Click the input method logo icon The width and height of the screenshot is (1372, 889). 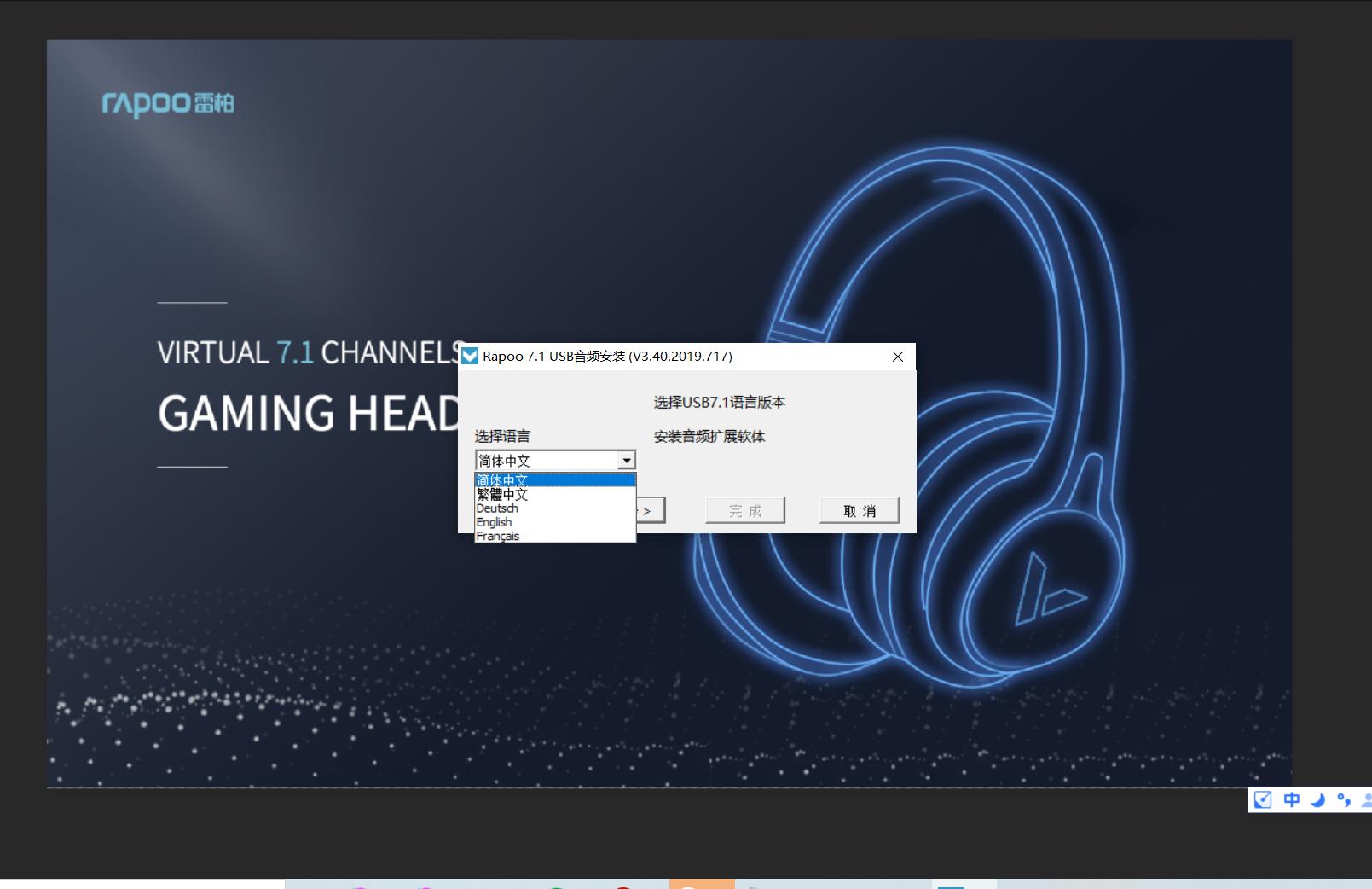pos(1263,799)
